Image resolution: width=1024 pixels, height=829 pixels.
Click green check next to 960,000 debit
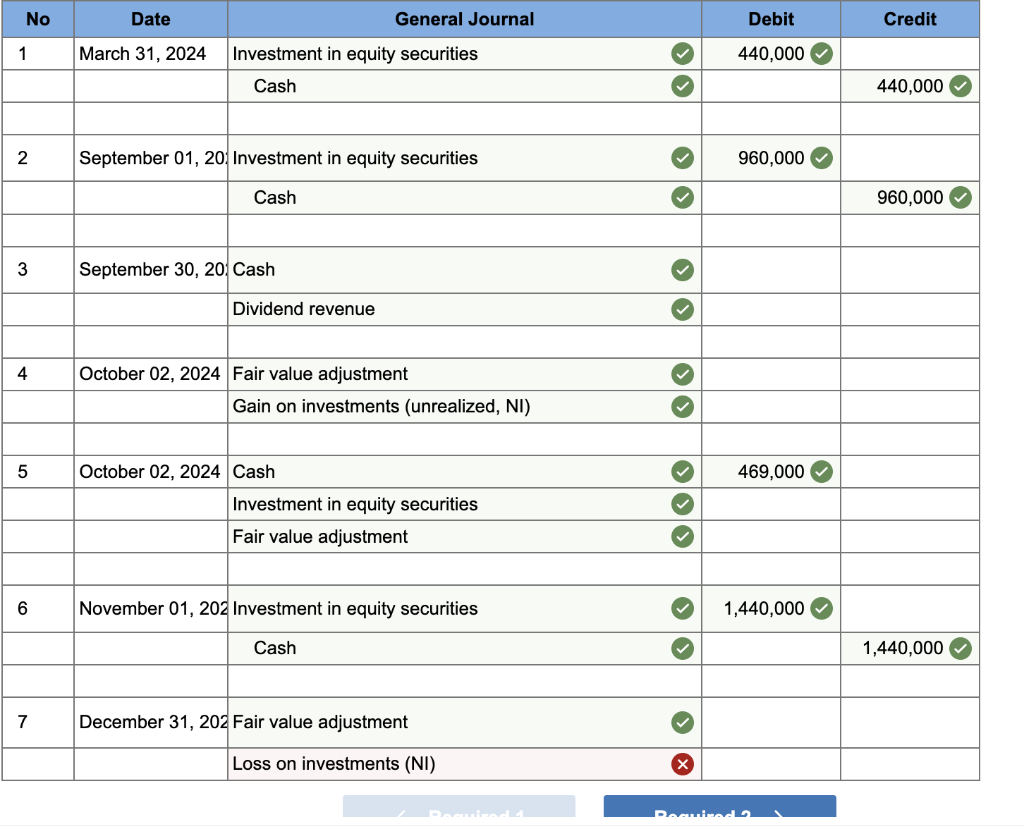821,158
